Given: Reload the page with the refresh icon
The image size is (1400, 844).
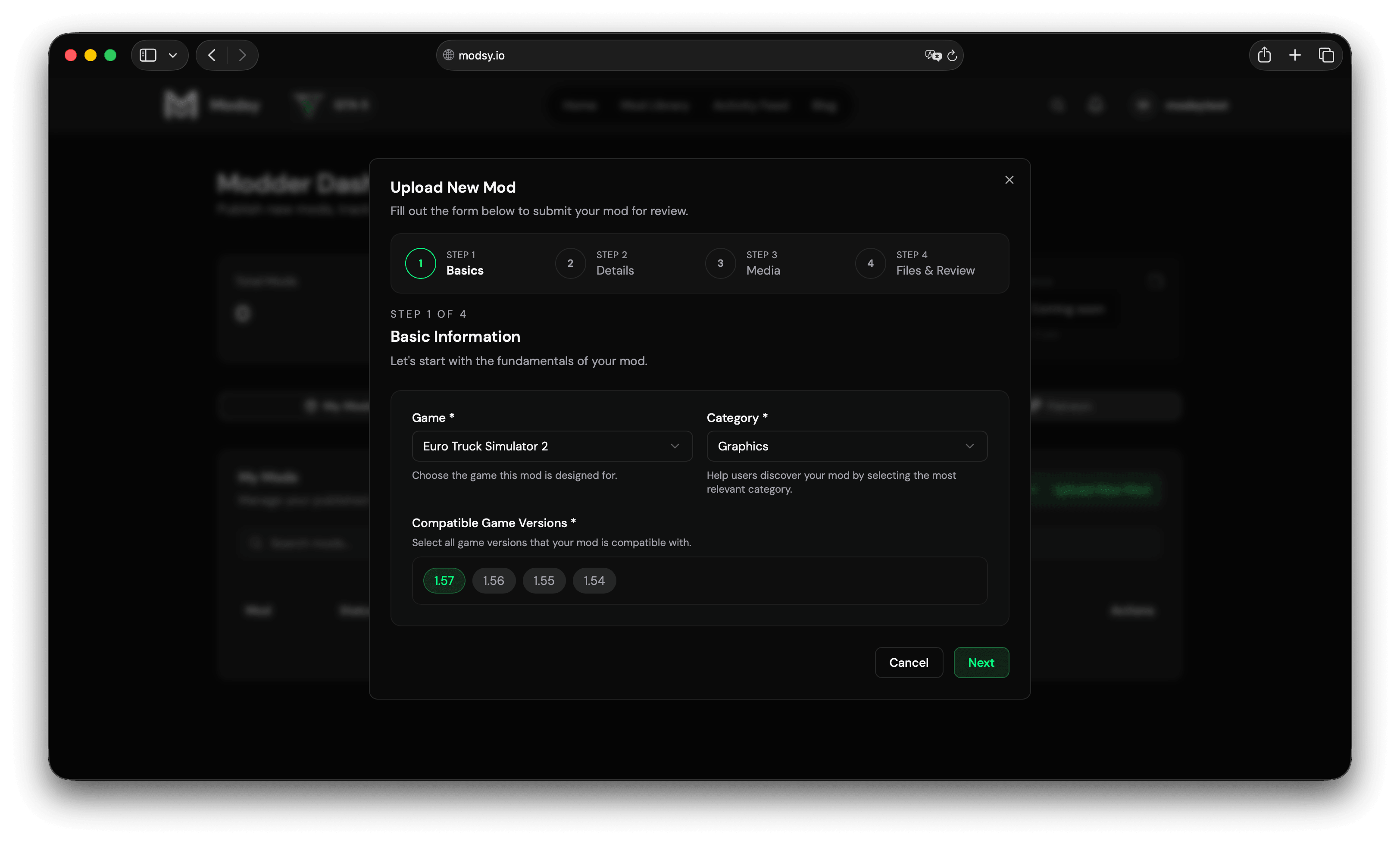Looking at the screenshot, I should click(952, 55).
